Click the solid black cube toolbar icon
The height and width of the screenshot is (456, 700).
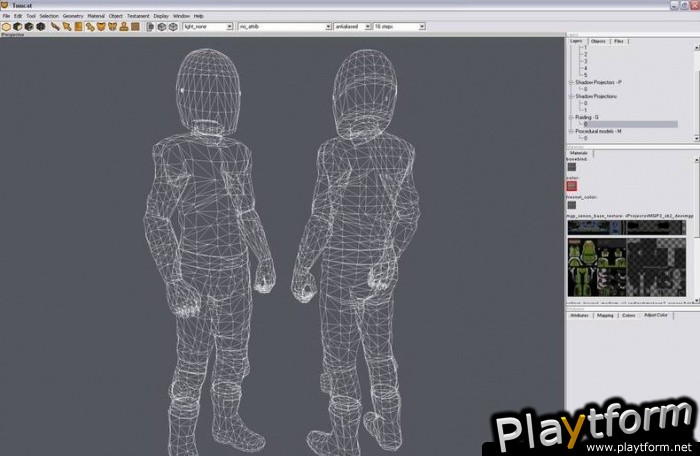click(41, 27)
